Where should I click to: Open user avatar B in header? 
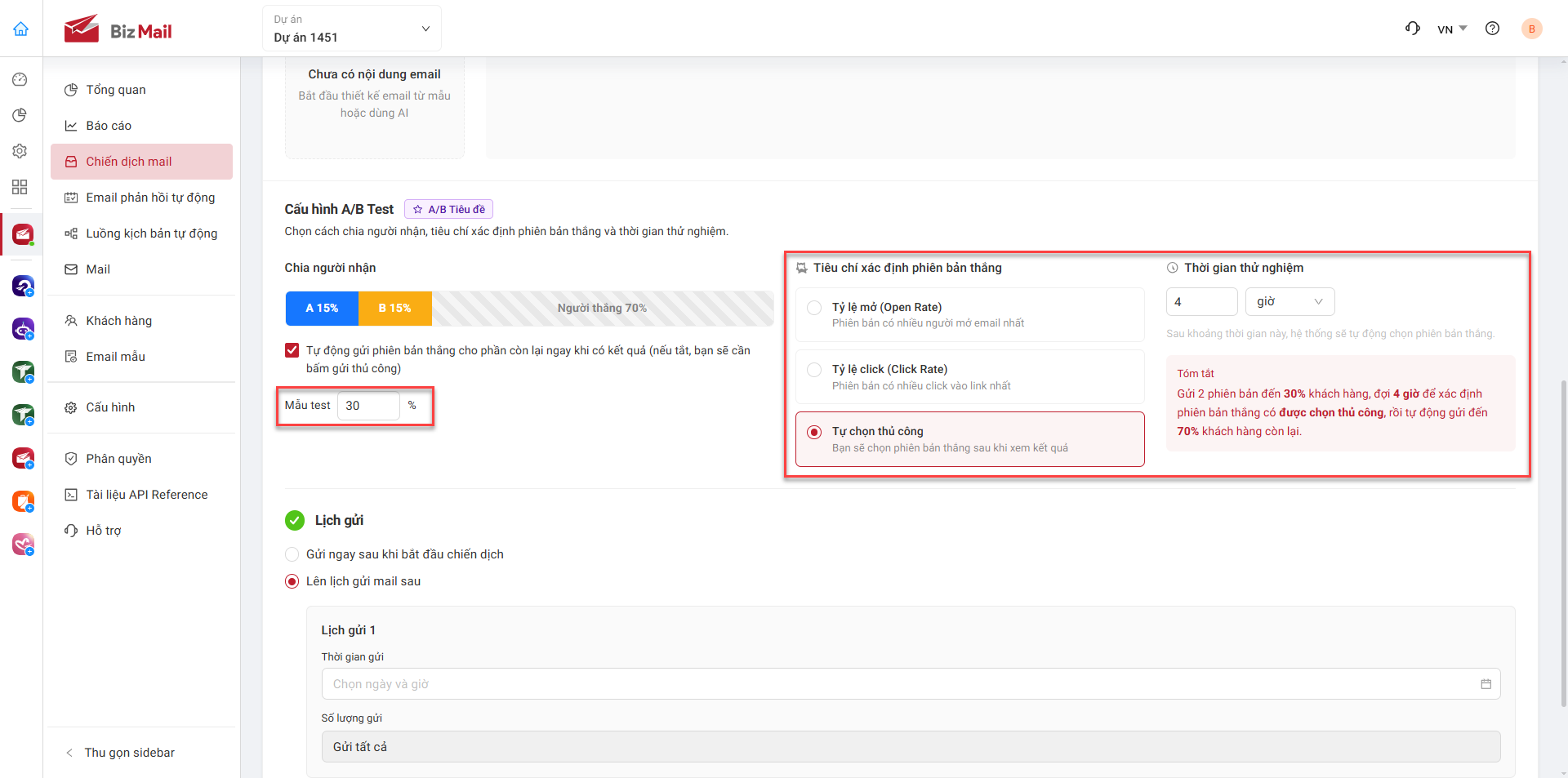click(x=1531, y=29)
